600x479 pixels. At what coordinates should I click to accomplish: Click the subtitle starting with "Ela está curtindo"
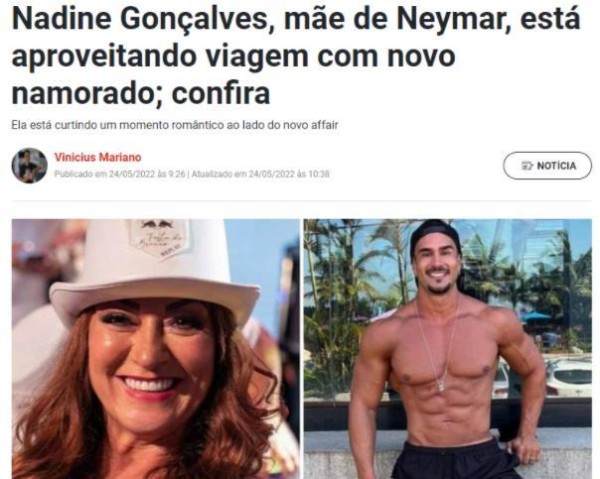pos(175,125)
